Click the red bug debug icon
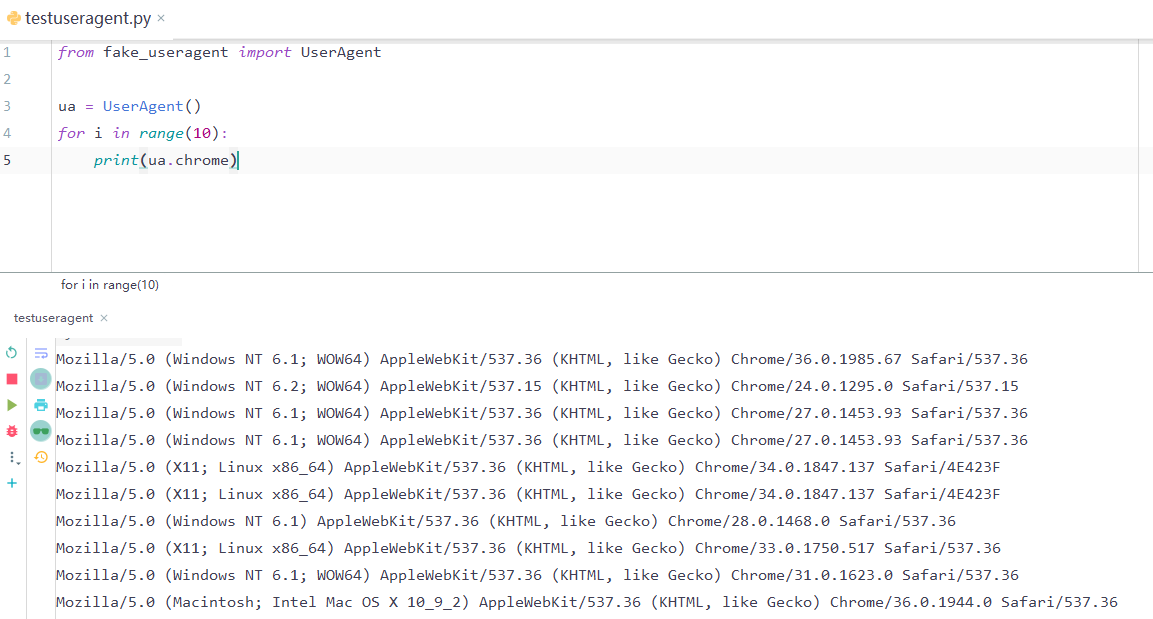This screenshot has height=619, width=1153. coord(11,430)
